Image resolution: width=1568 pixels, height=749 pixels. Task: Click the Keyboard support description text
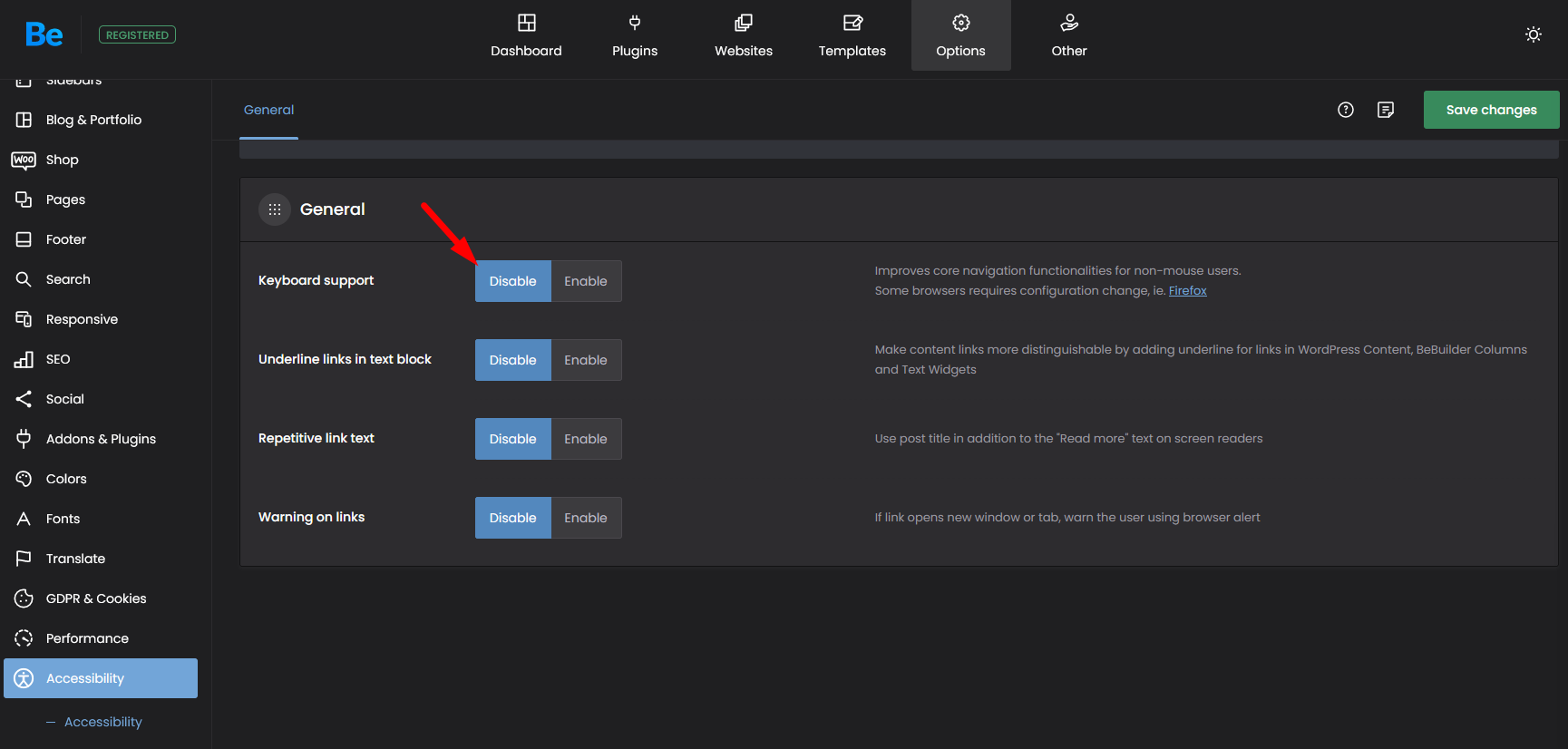coord(1057,281)
